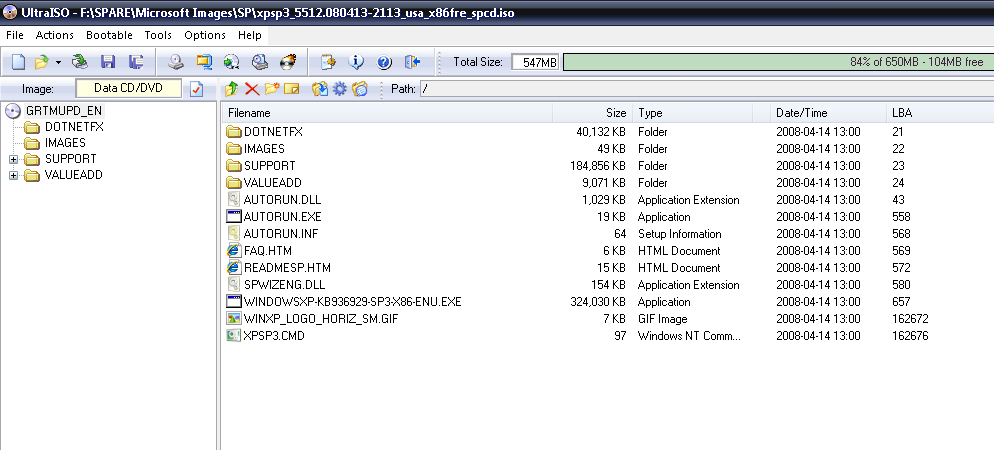The height and width of the screenshot is (450, 994).
Task: Expand the VALUEADD folder tree node
Action: (x=13, y=176)
